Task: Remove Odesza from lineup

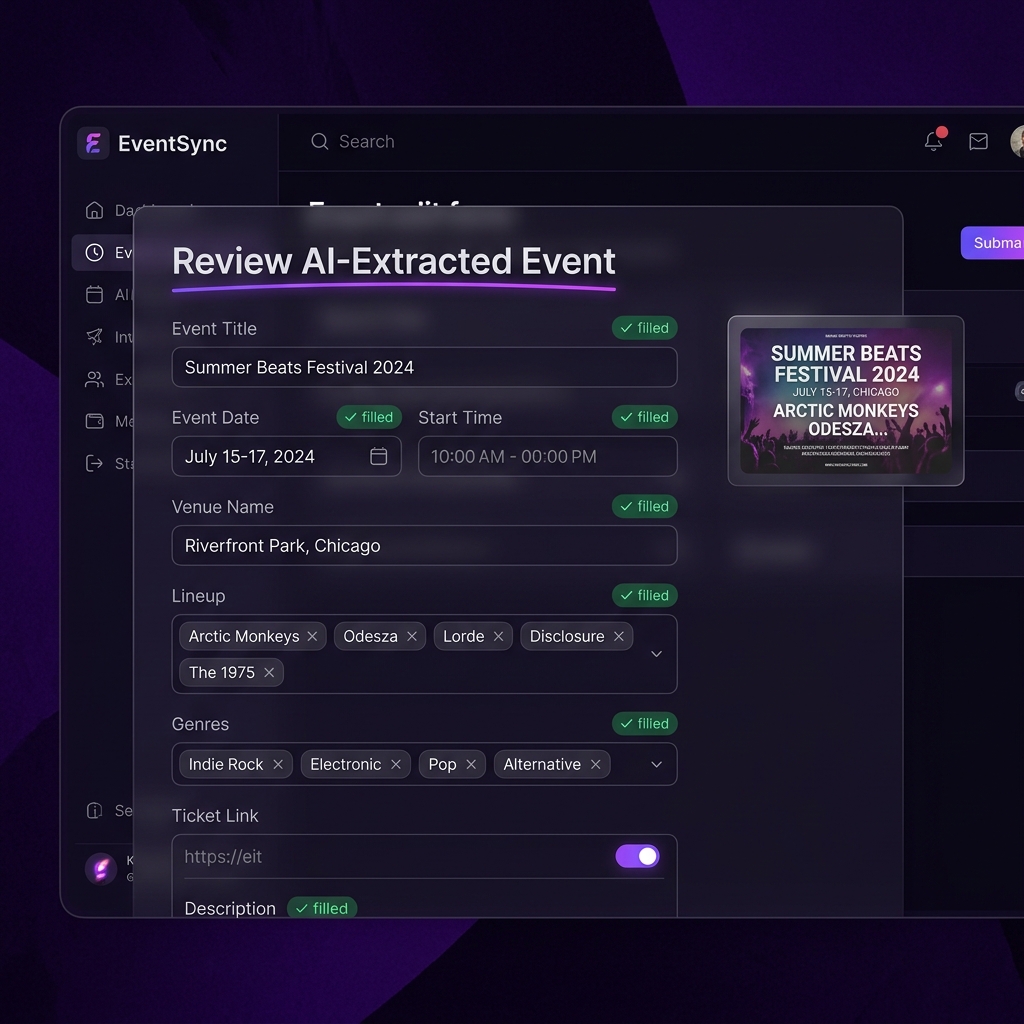Action: click(411, 636)
